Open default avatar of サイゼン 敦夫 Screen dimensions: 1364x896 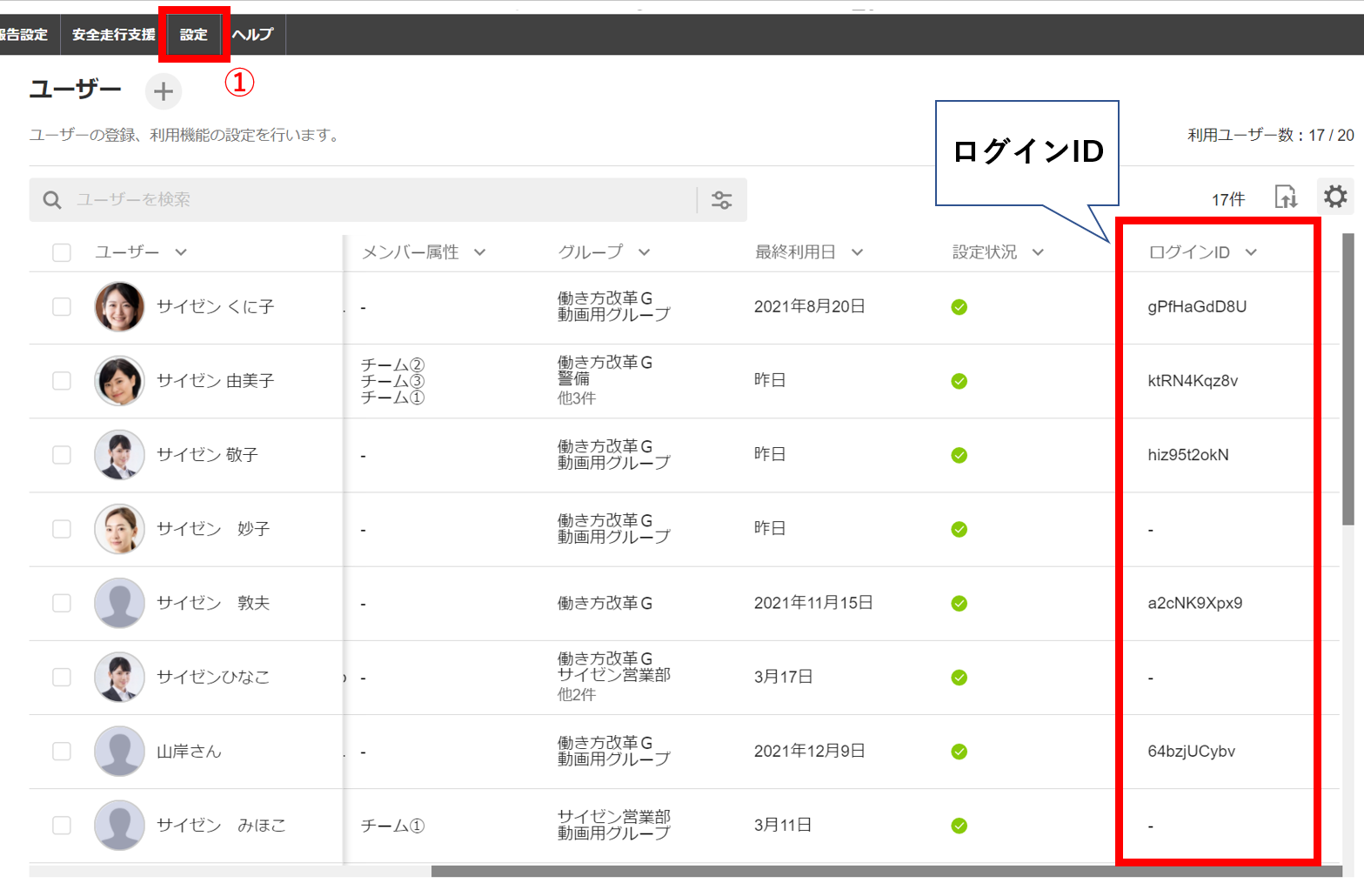119,603
